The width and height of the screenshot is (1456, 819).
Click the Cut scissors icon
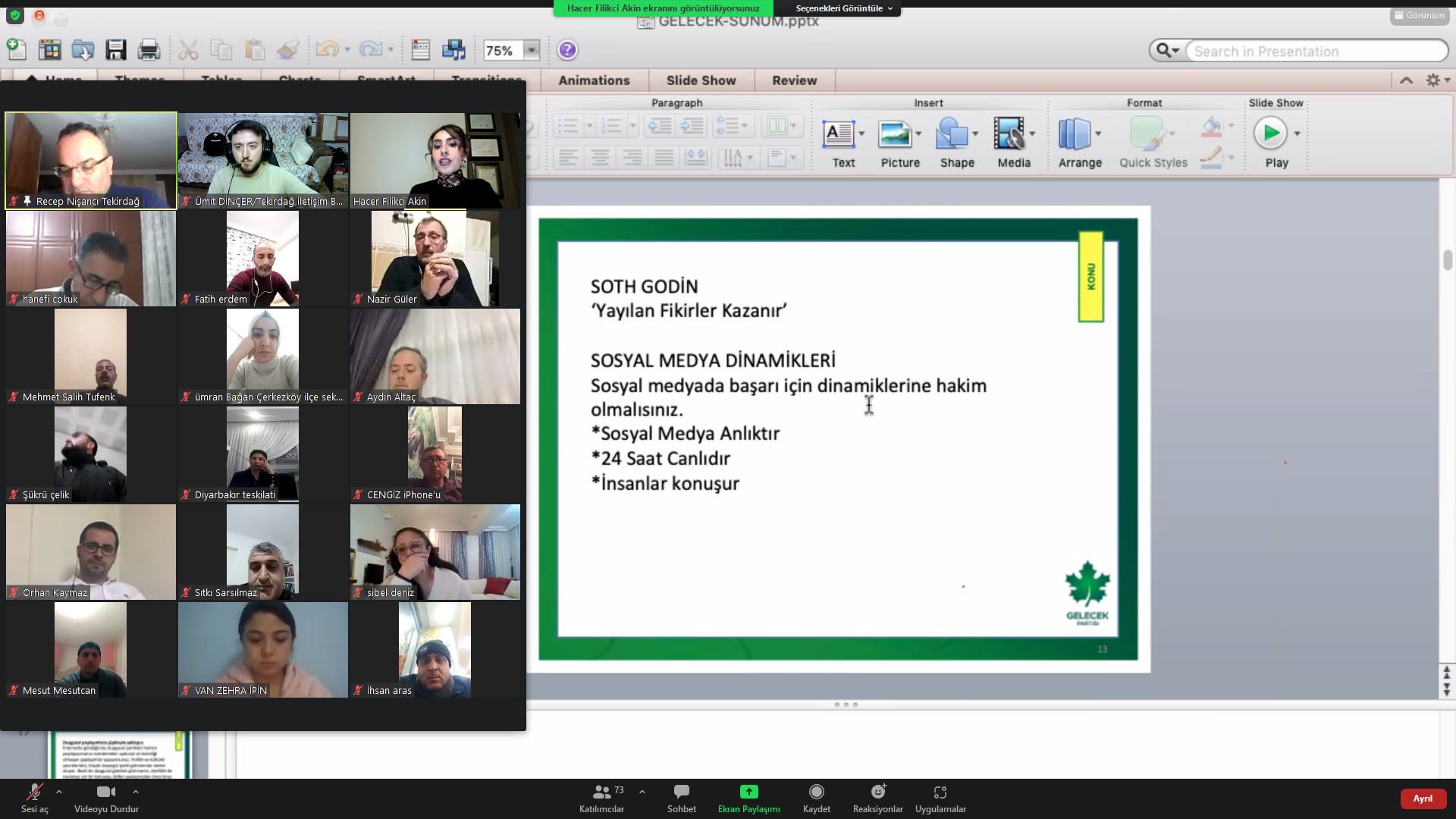click(188, 50)
